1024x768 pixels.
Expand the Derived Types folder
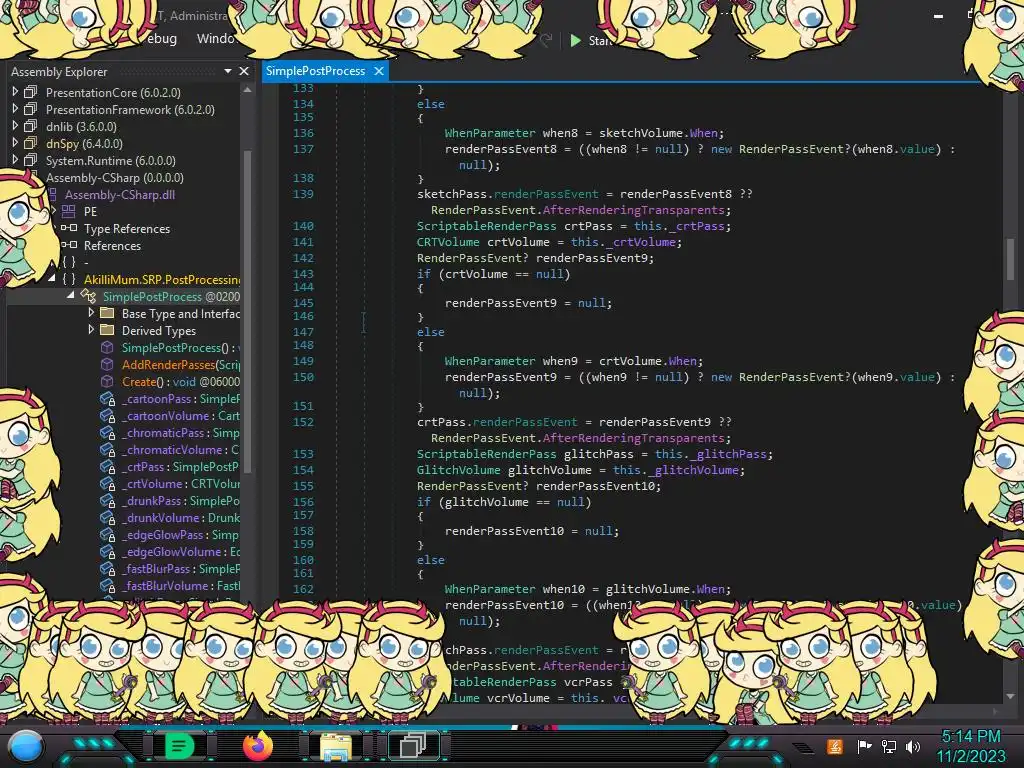(91, 330)
